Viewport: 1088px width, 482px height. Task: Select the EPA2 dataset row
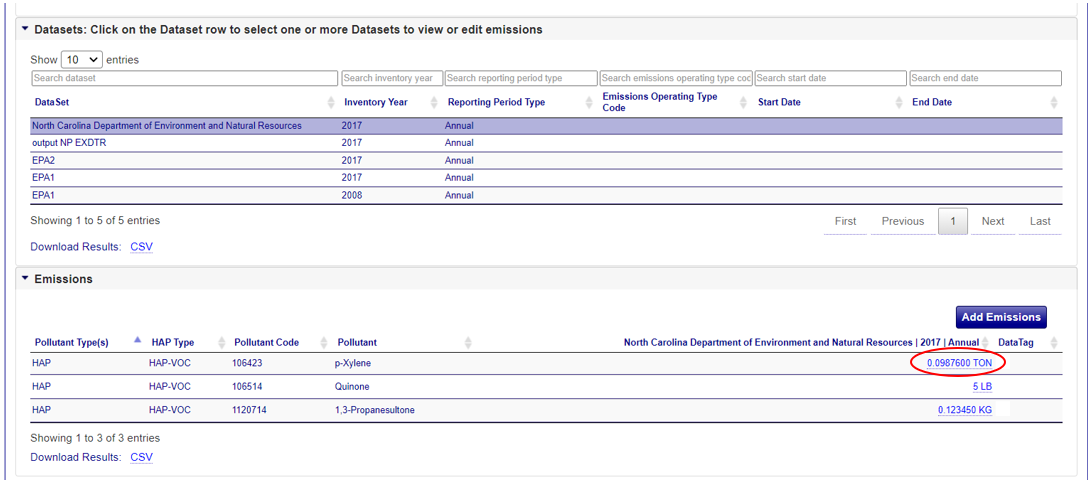point(546,160)
